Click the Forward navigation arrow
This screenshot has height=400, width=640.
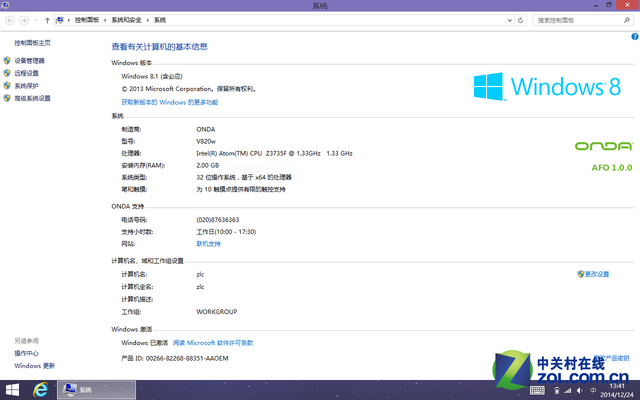point(24,20)
